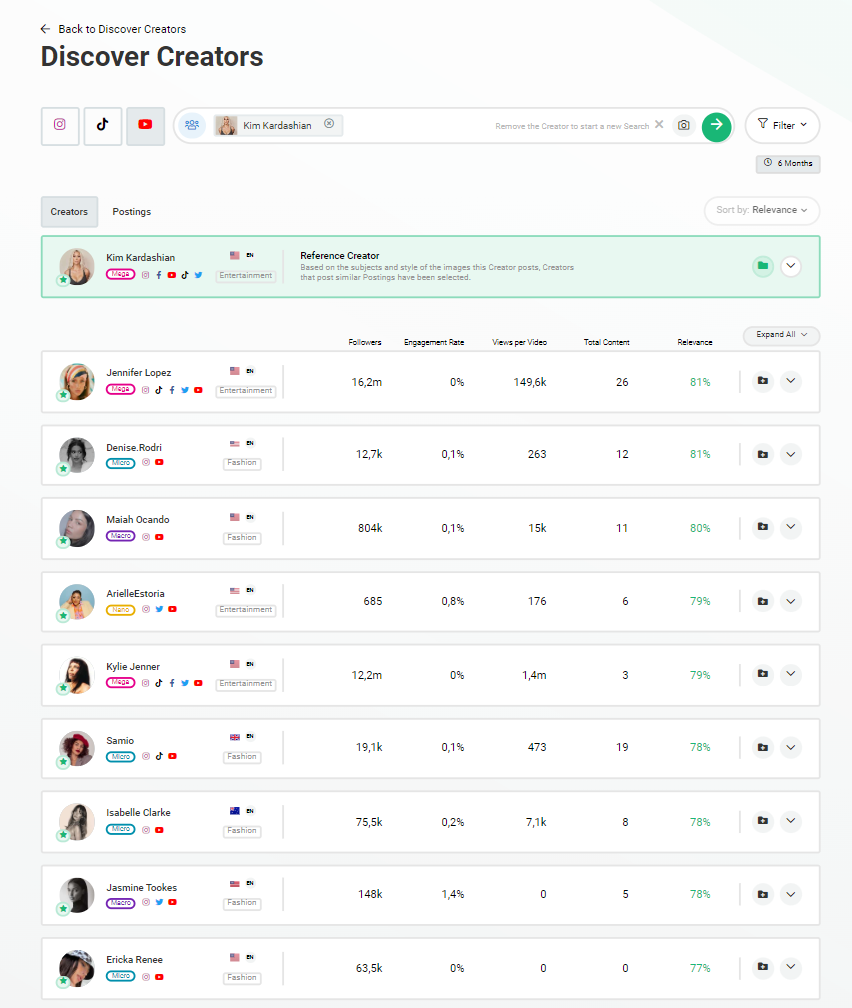Focus the creator search input field
The width and height of the screenshot is (852, 1008).
[x=454, y=125]
